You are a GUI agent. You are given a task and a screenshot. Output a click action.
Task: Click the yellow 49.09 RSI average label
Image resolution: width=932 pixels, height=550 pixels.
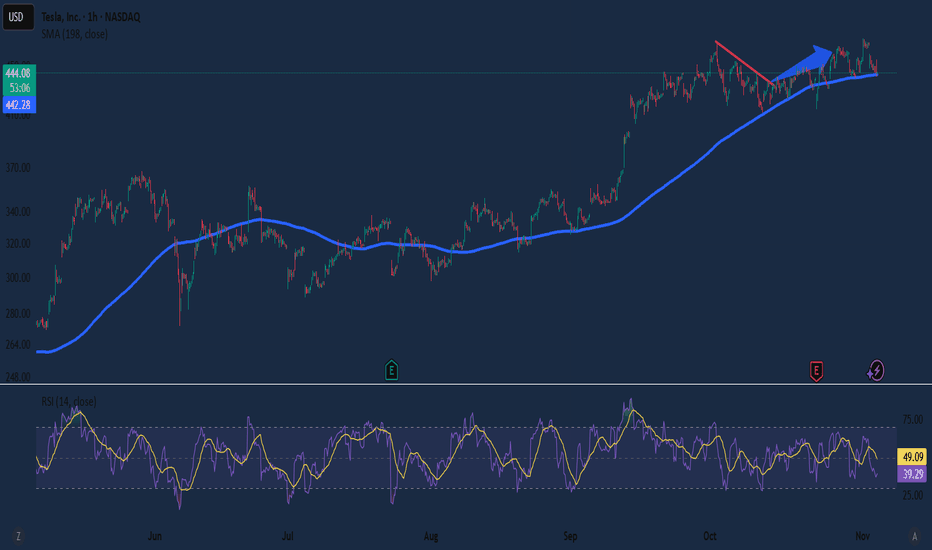click(x=912, y=453)
